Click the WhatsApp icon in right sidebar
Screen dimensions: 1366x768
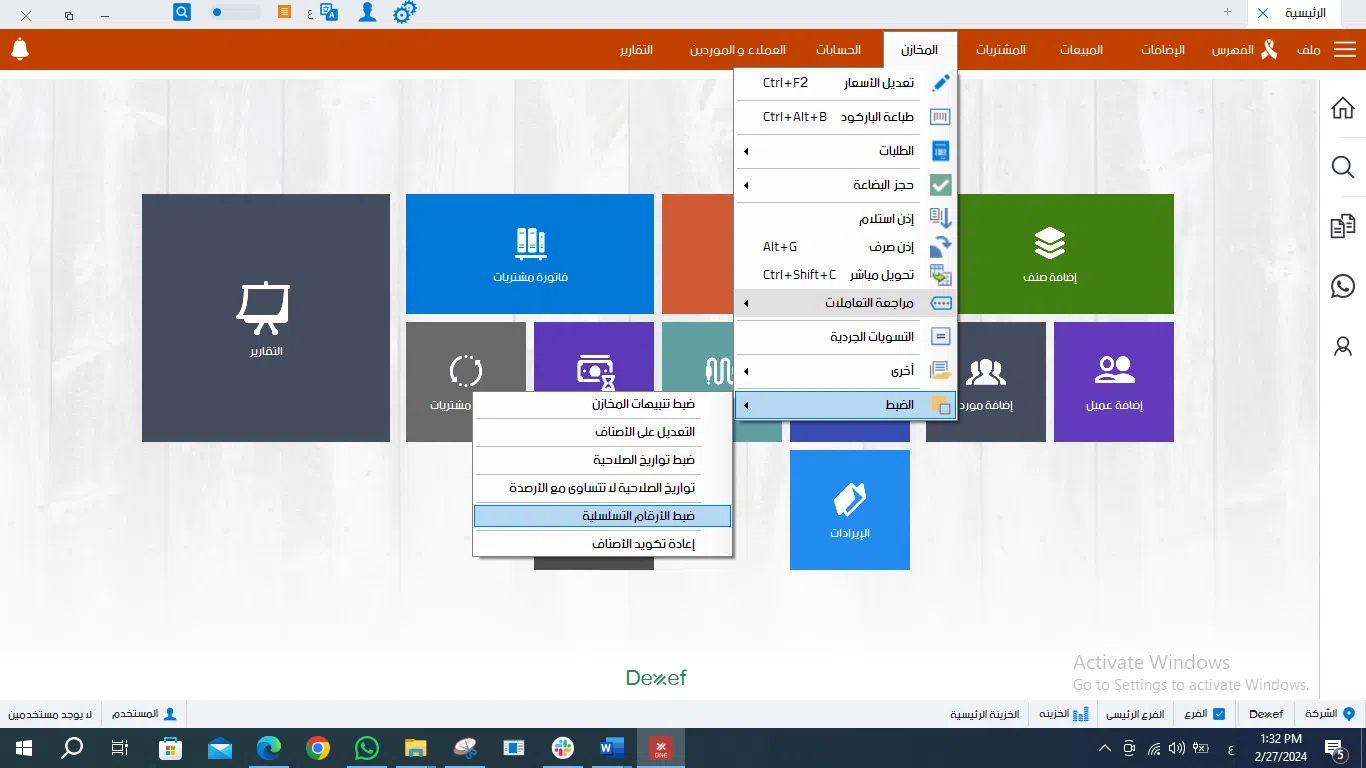1343,286
